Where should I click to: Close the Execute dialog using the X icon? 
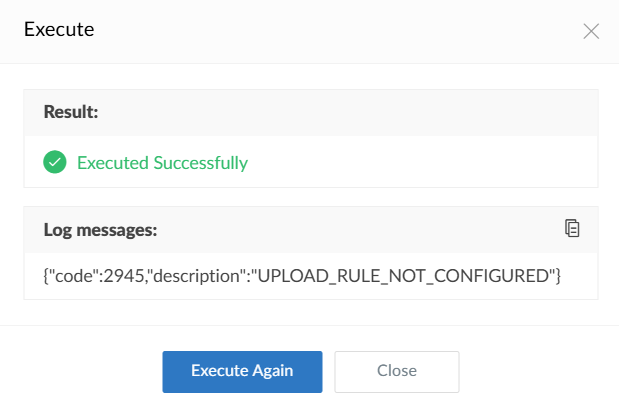tap(591, 31)
